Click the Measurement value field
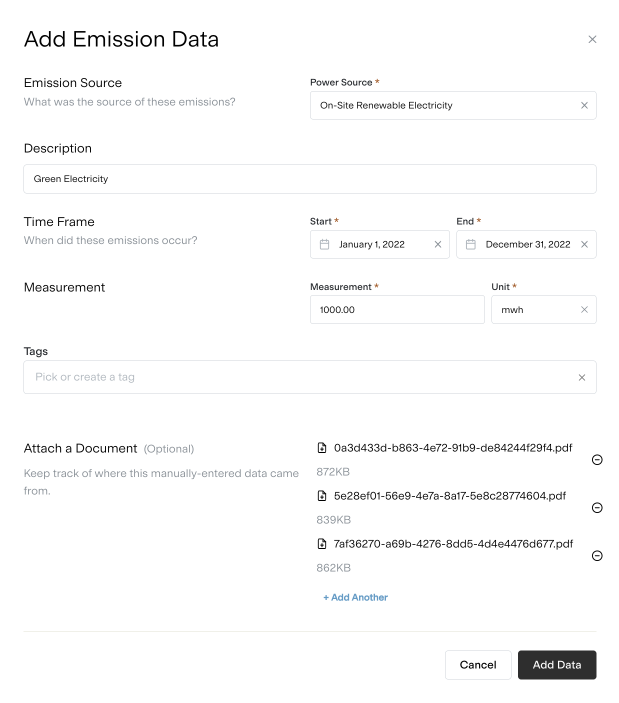 tap(397, 310)
